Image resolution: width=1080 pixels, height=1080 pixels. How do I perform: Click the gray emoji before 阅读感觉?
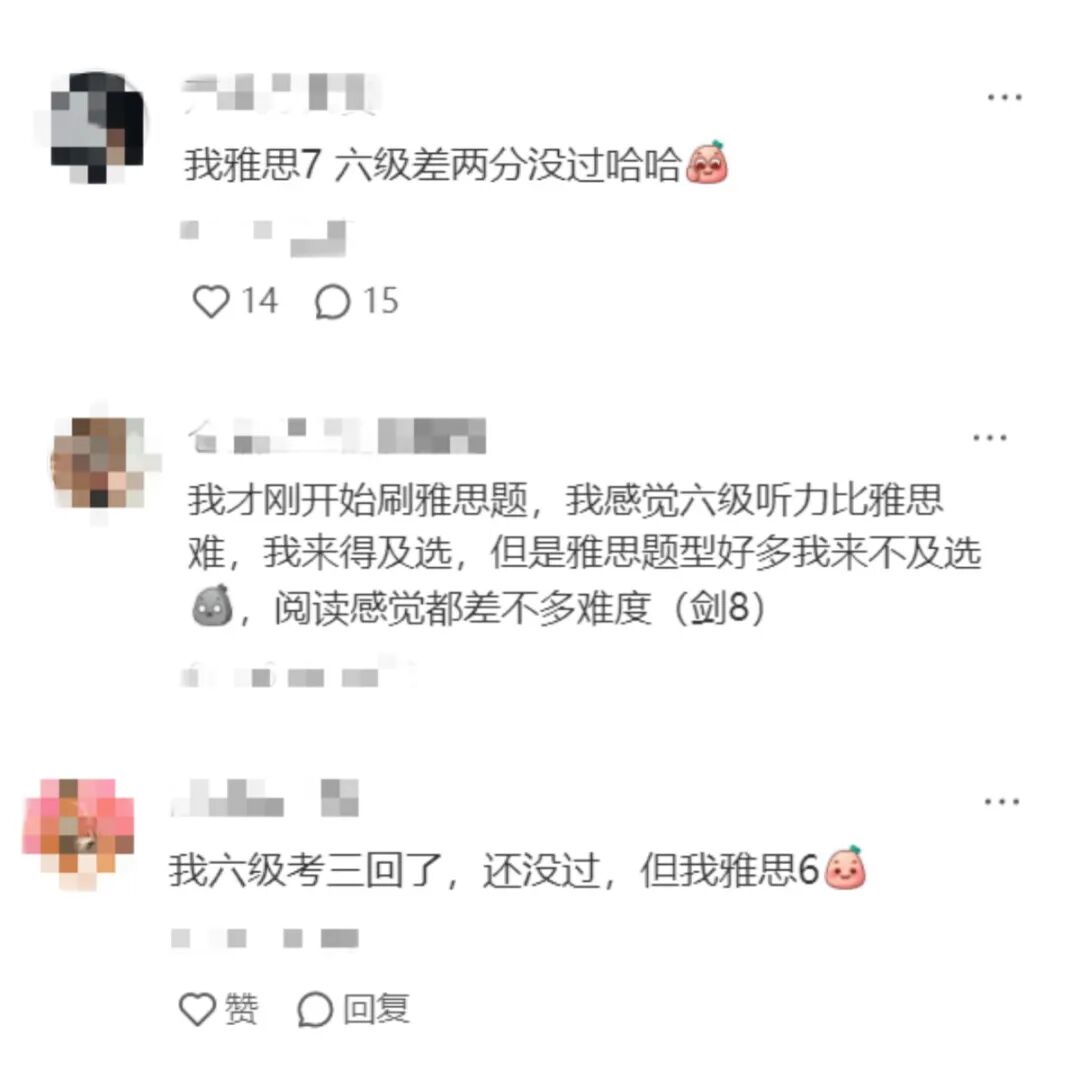pos(212,605)
